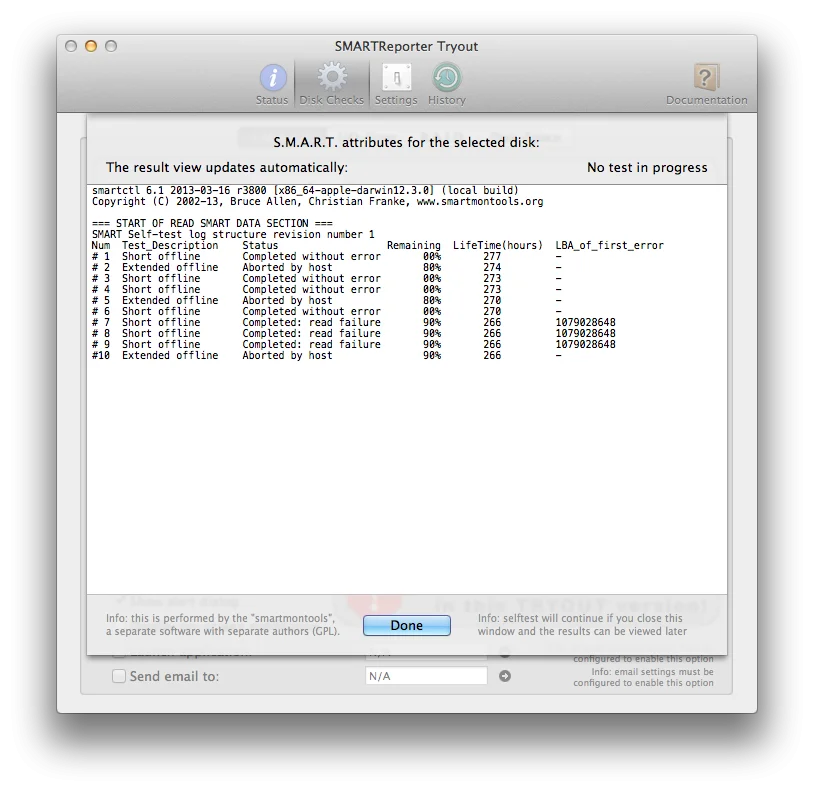
Task: Click the Done button
Action: point(406,625)
